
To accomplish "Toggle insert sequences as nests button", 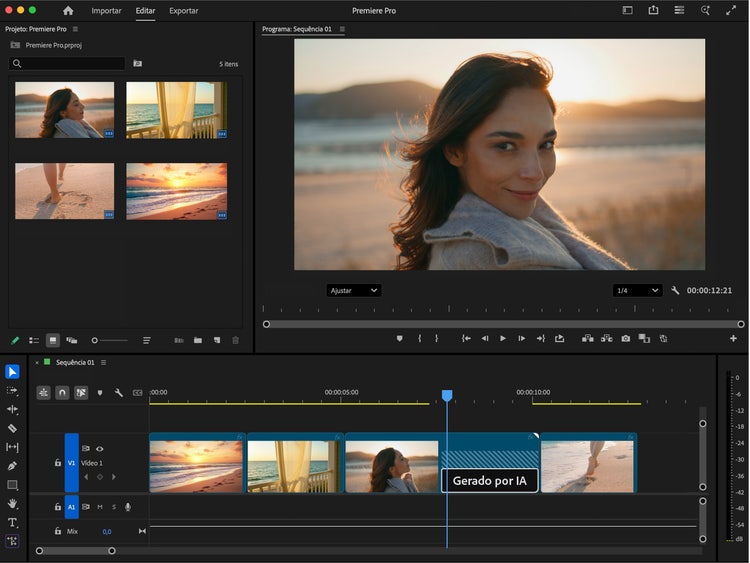I will coord(44,393).
